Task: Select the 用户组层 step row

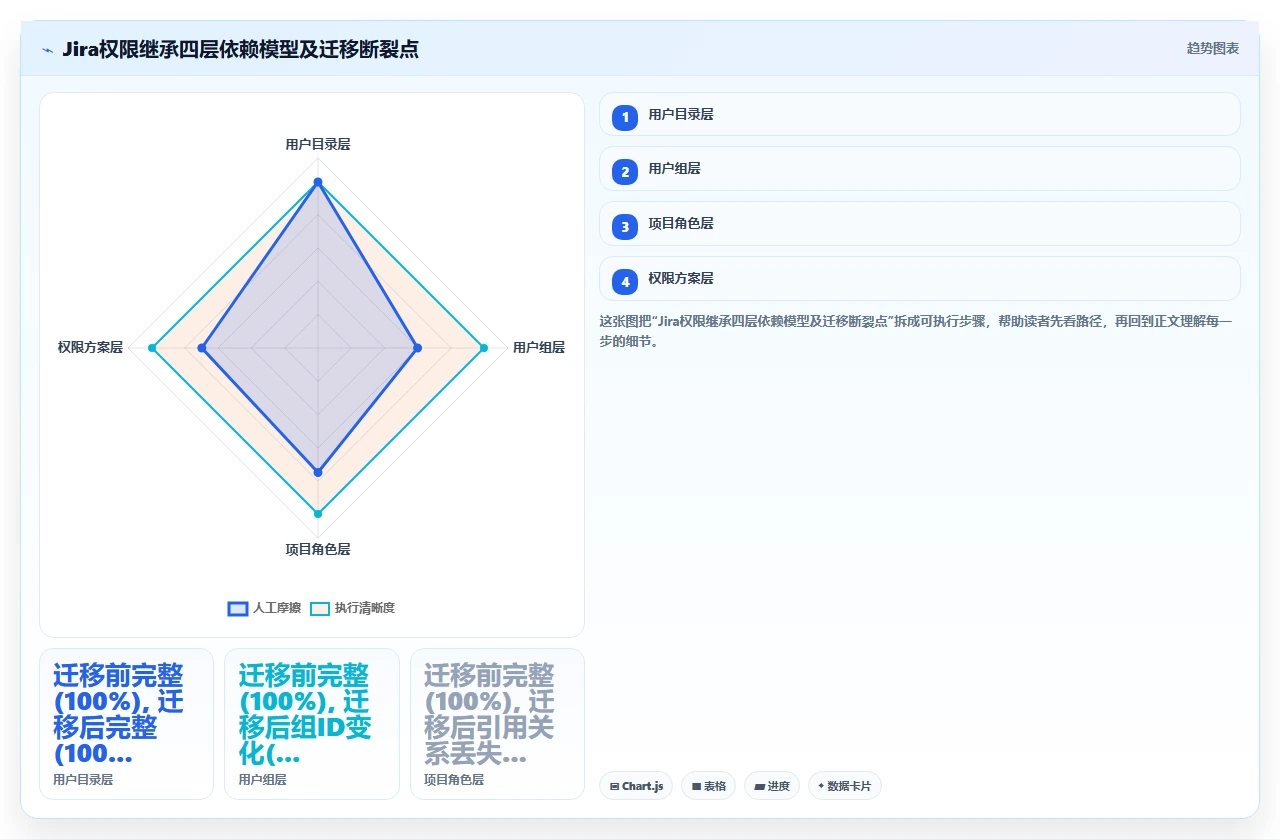Action: pos(919,168)
